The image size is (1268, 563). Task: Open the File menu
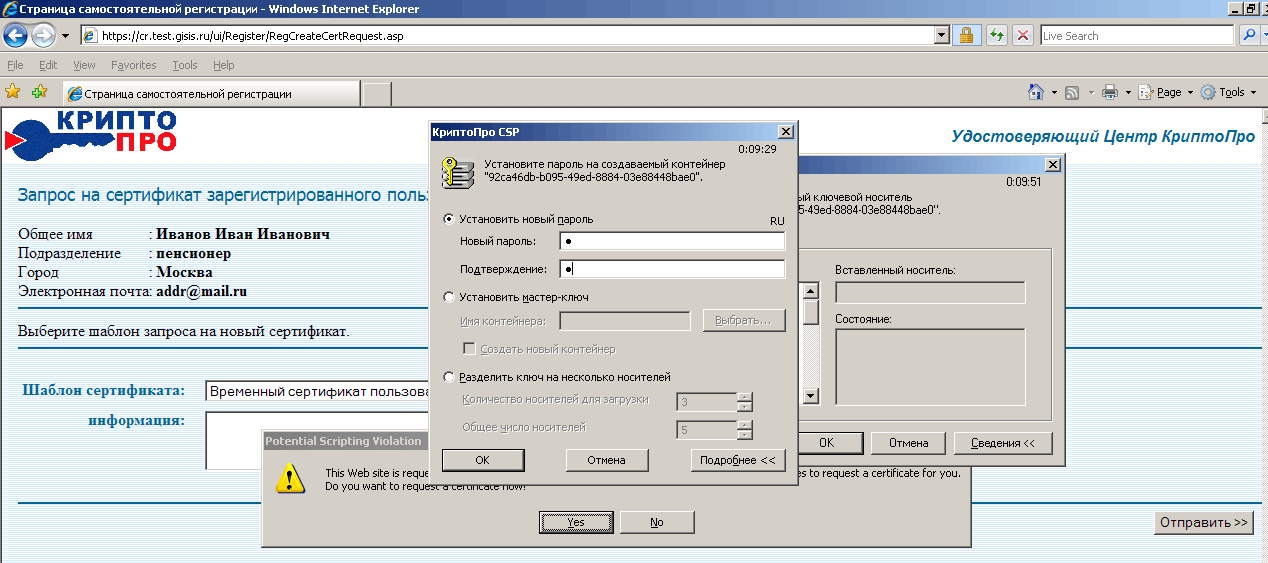(x=15, y=65)
